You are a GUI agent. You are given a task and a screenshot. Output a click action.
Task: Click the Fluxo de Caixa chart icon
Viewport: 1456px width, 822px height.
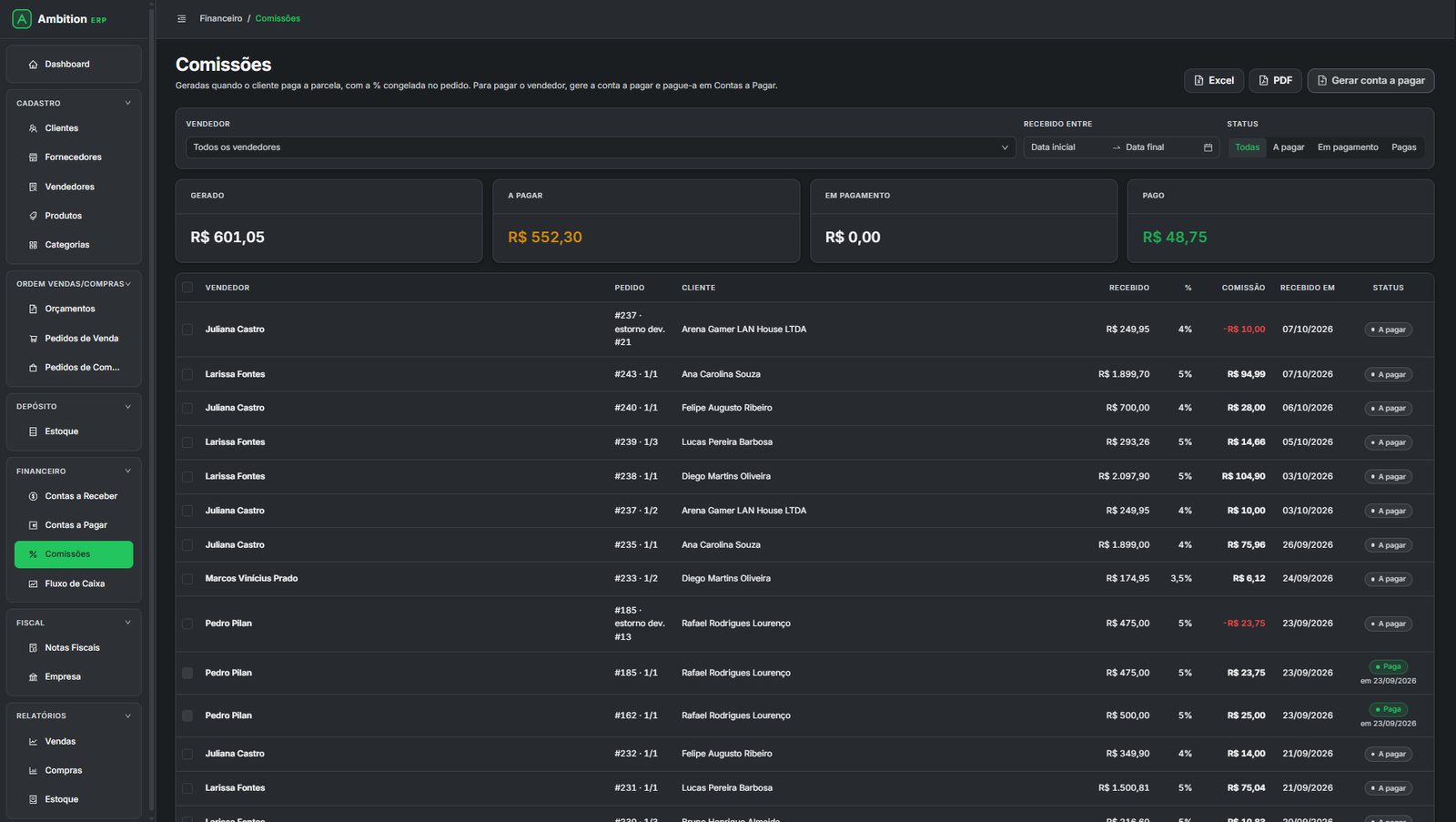(34, 584)
